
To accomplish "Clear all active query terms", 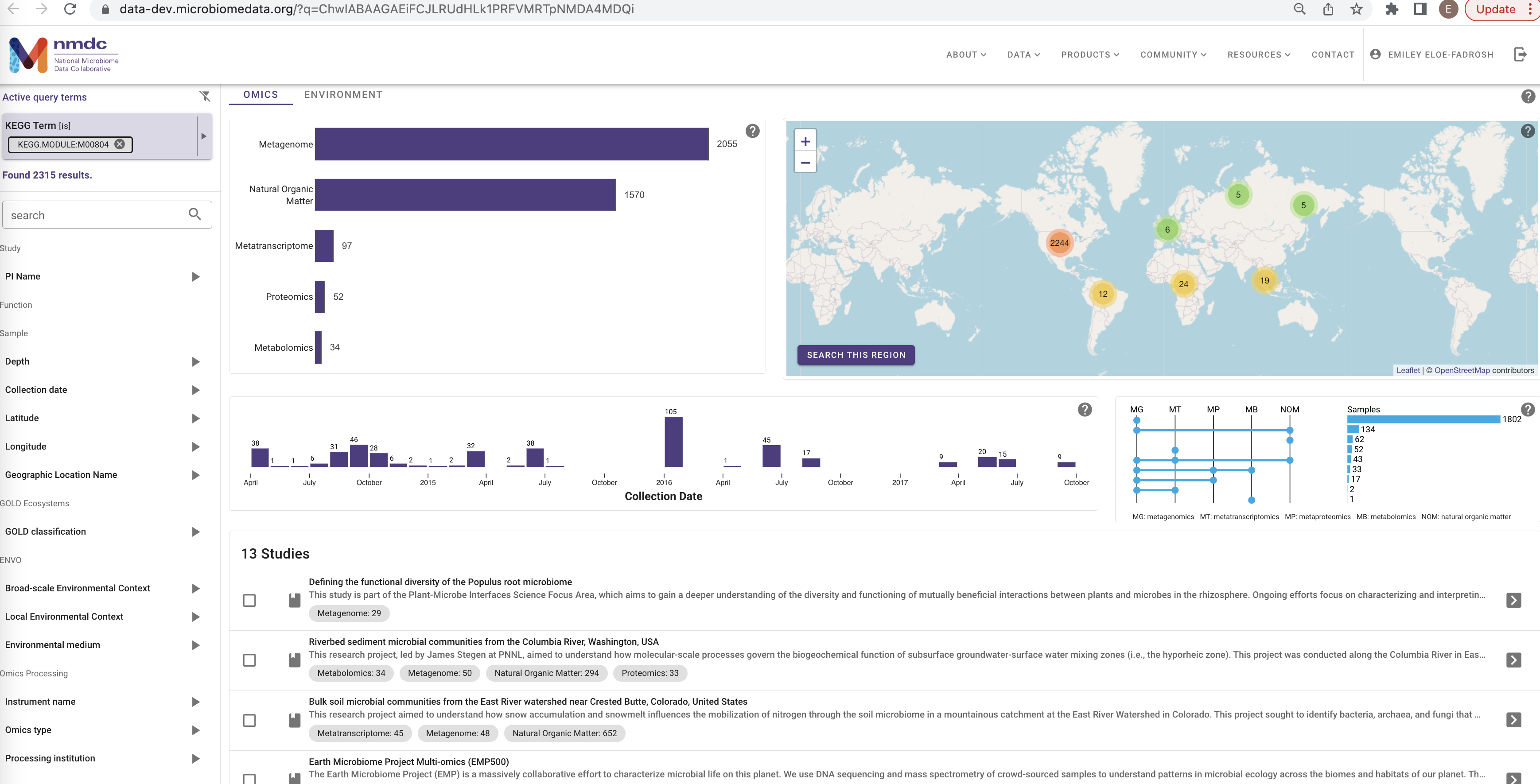I will (206, 96).
